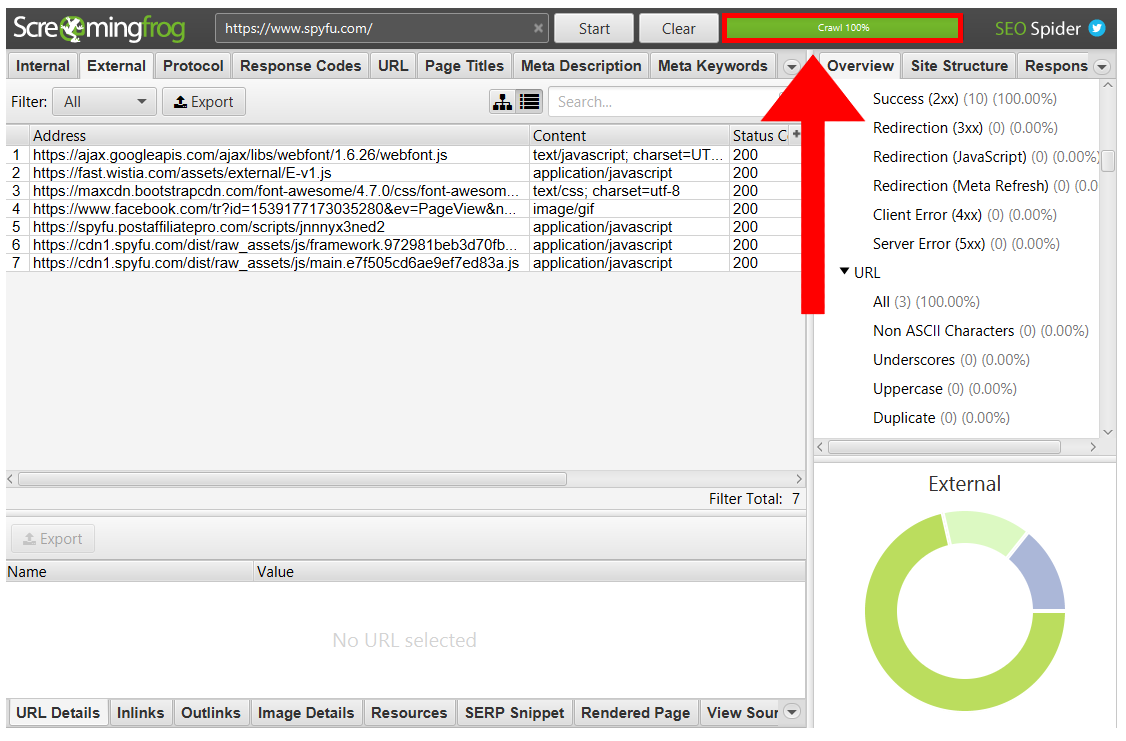
Task: Switch to the Protocol tab
Action: (193, 66)
